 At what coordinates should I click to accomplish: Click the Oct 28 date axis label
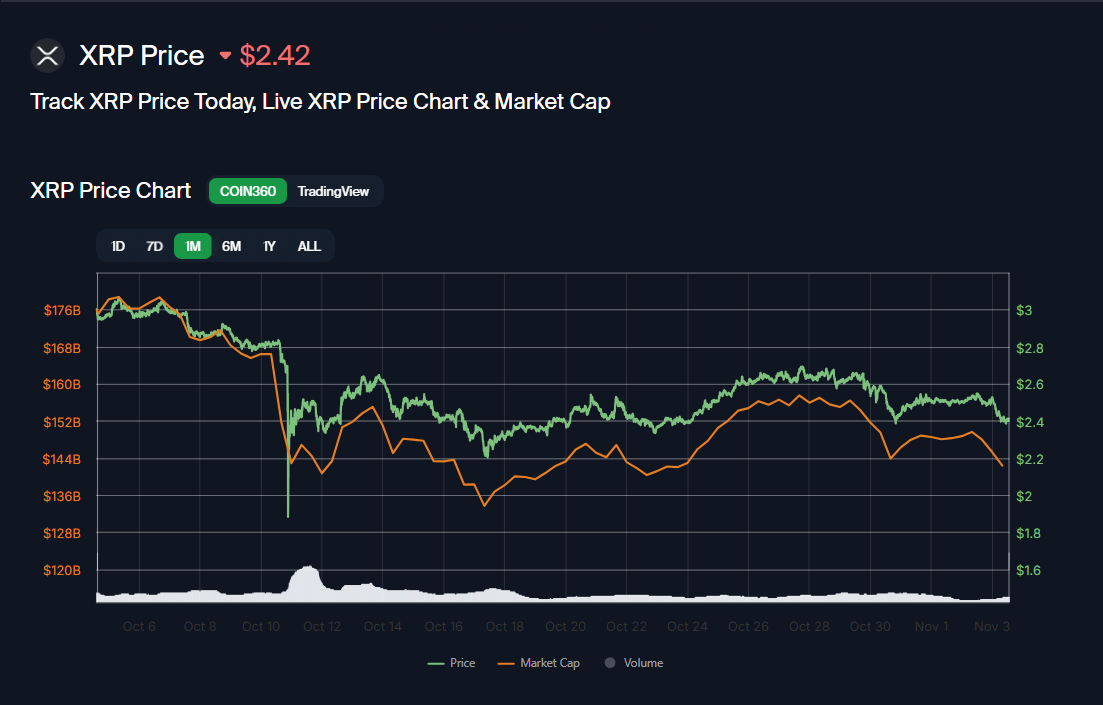pos(808,627)
